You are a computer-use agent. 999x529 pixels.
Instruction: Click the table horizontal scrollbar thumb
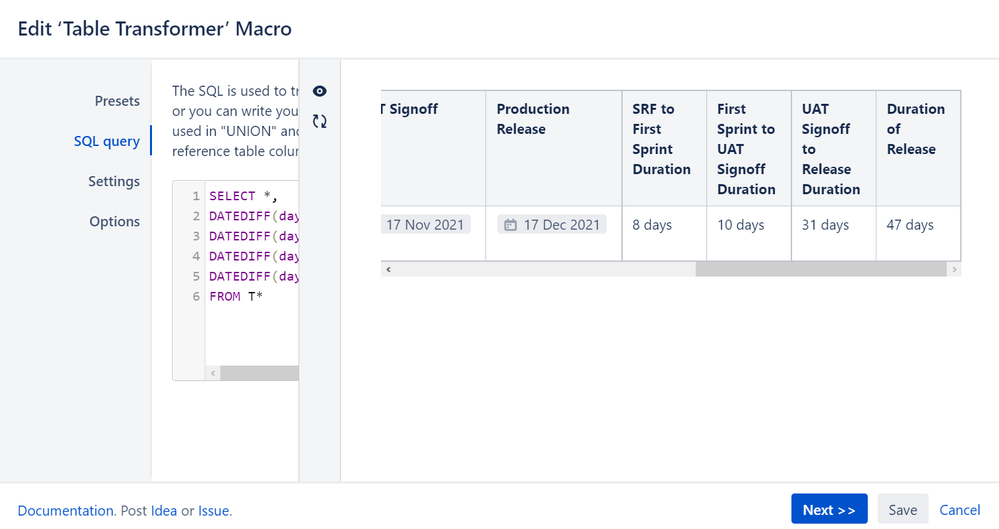[820, 270]
